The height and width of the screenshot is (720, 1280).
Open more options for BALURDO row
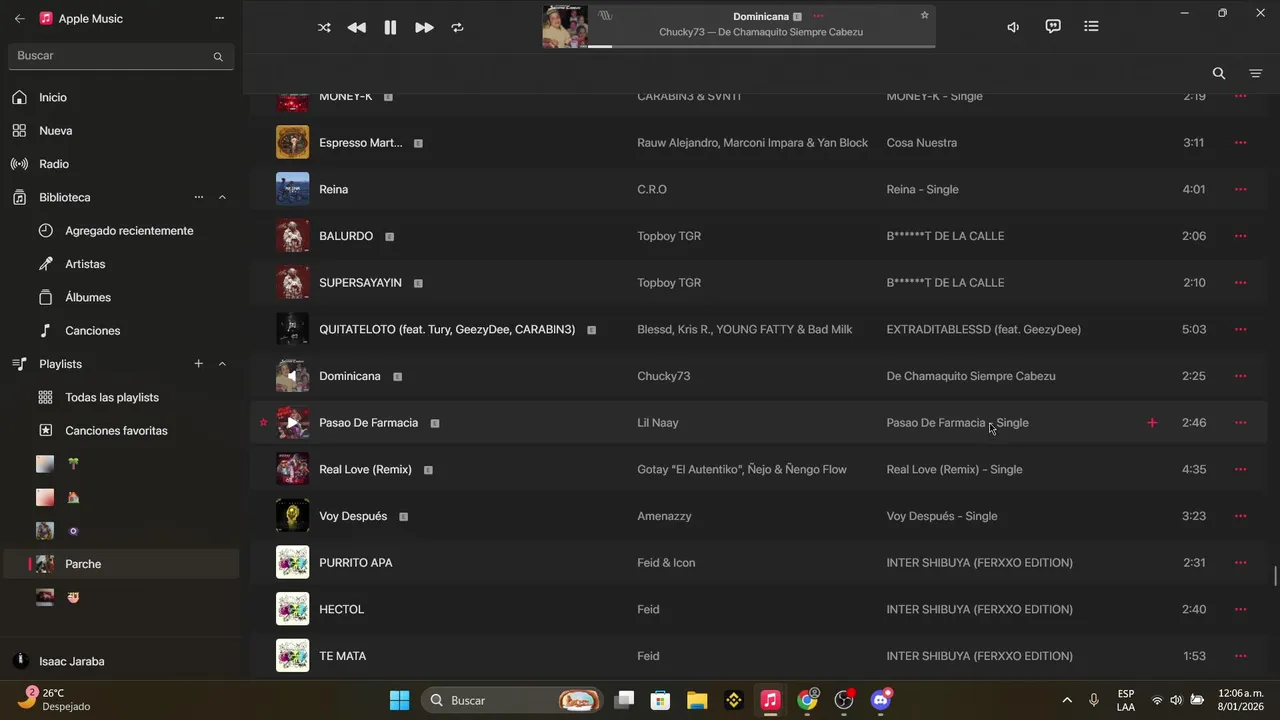tap(1241, 236)
